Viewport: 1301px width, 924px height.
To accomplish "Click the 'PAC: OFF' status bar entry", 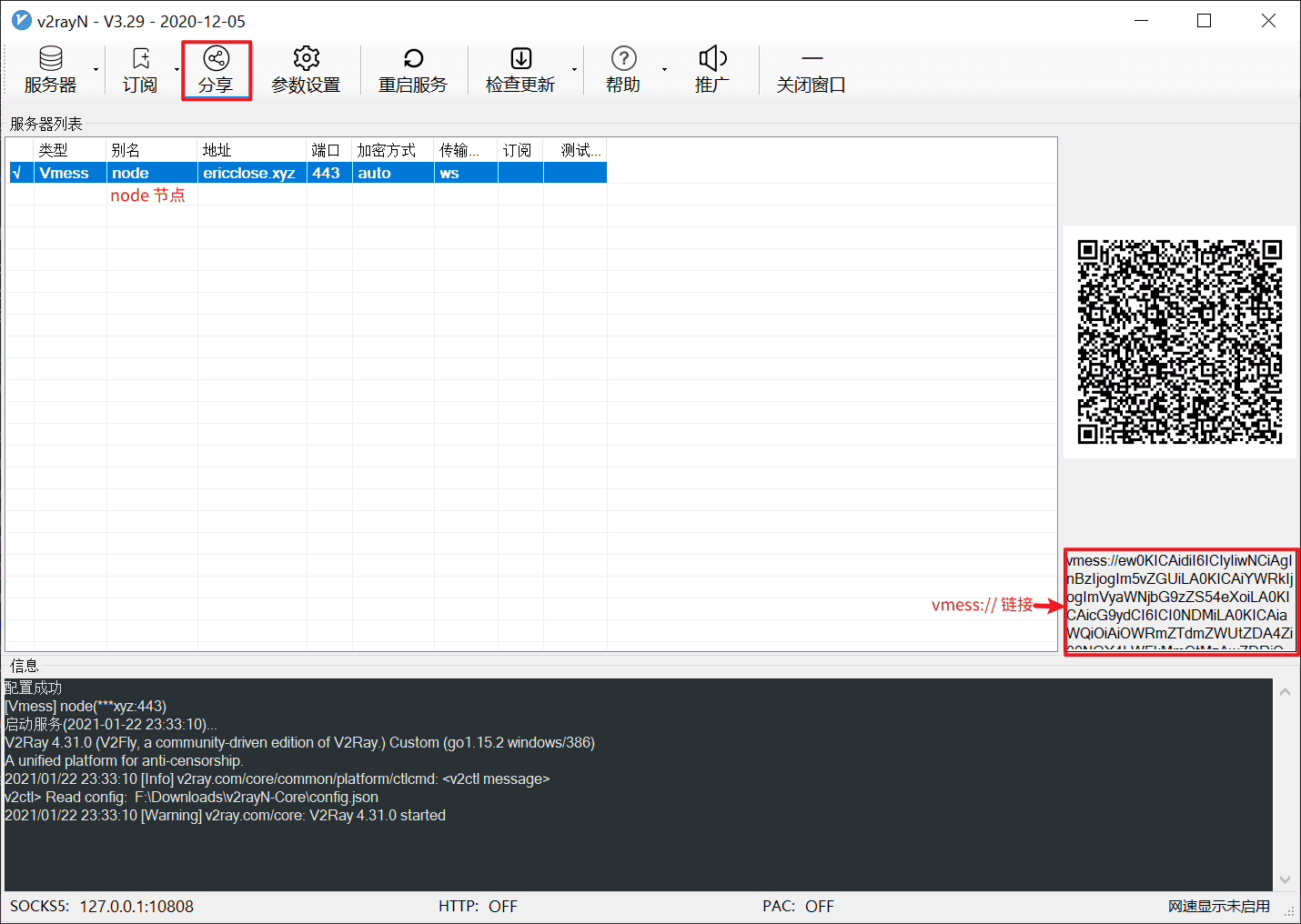I will tap(798, 906).
